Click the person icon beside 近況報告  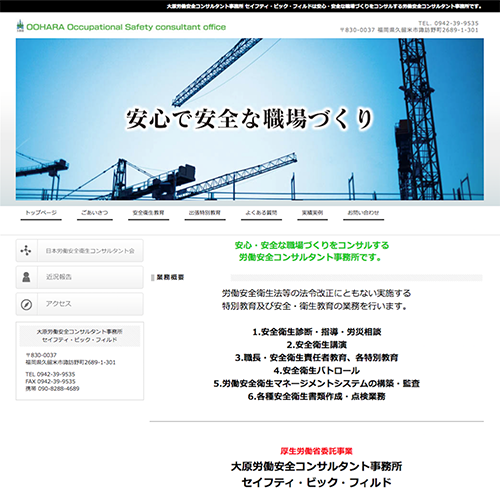(x=26, y=277)
